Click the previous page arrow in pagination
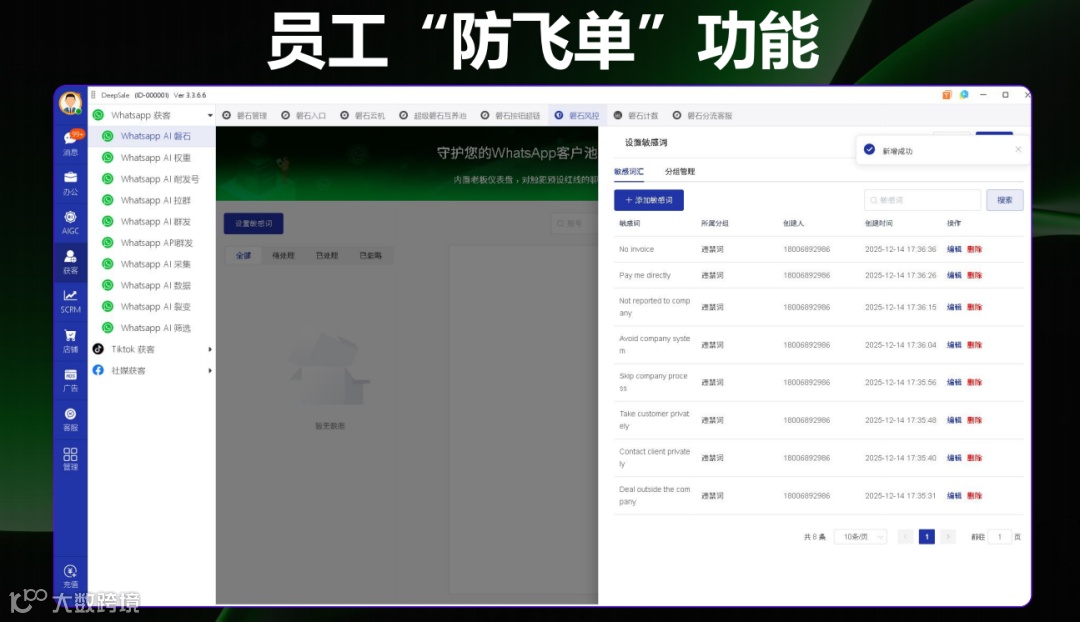 tap(906, 537)
